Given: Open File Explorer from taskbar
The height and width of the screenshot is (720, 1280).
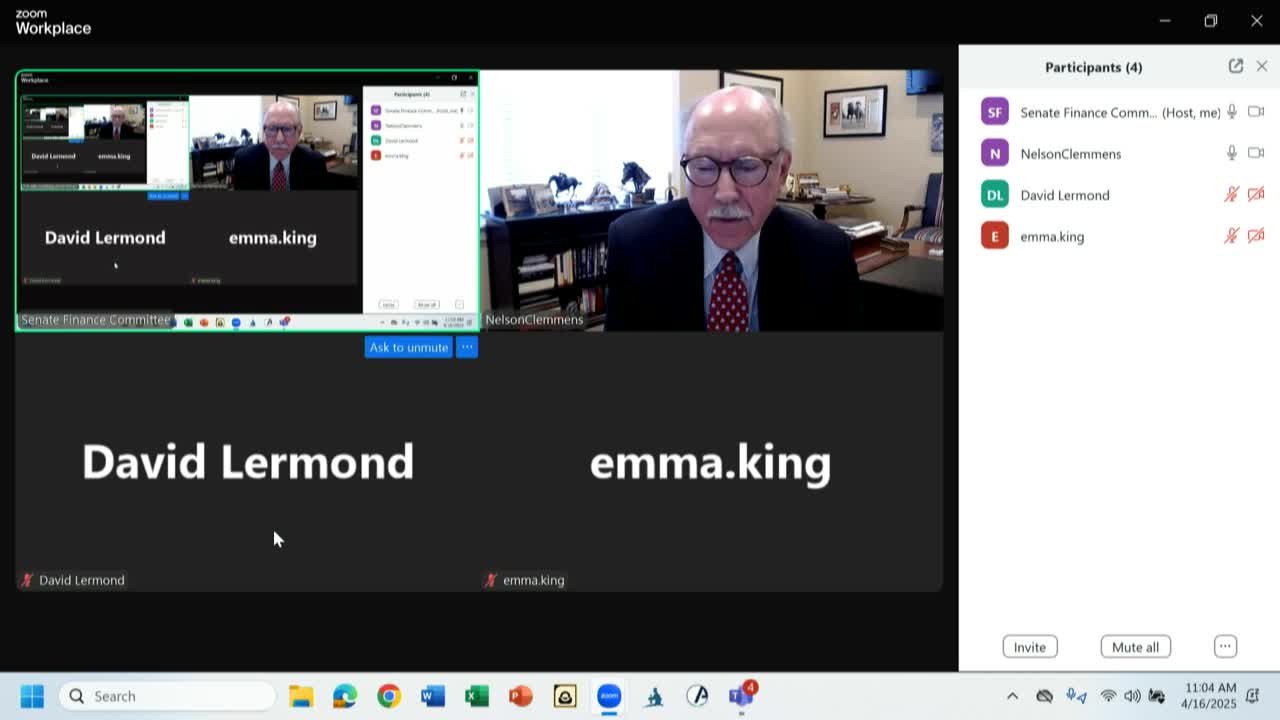Looking at the screenshot, I should point(301,696).
